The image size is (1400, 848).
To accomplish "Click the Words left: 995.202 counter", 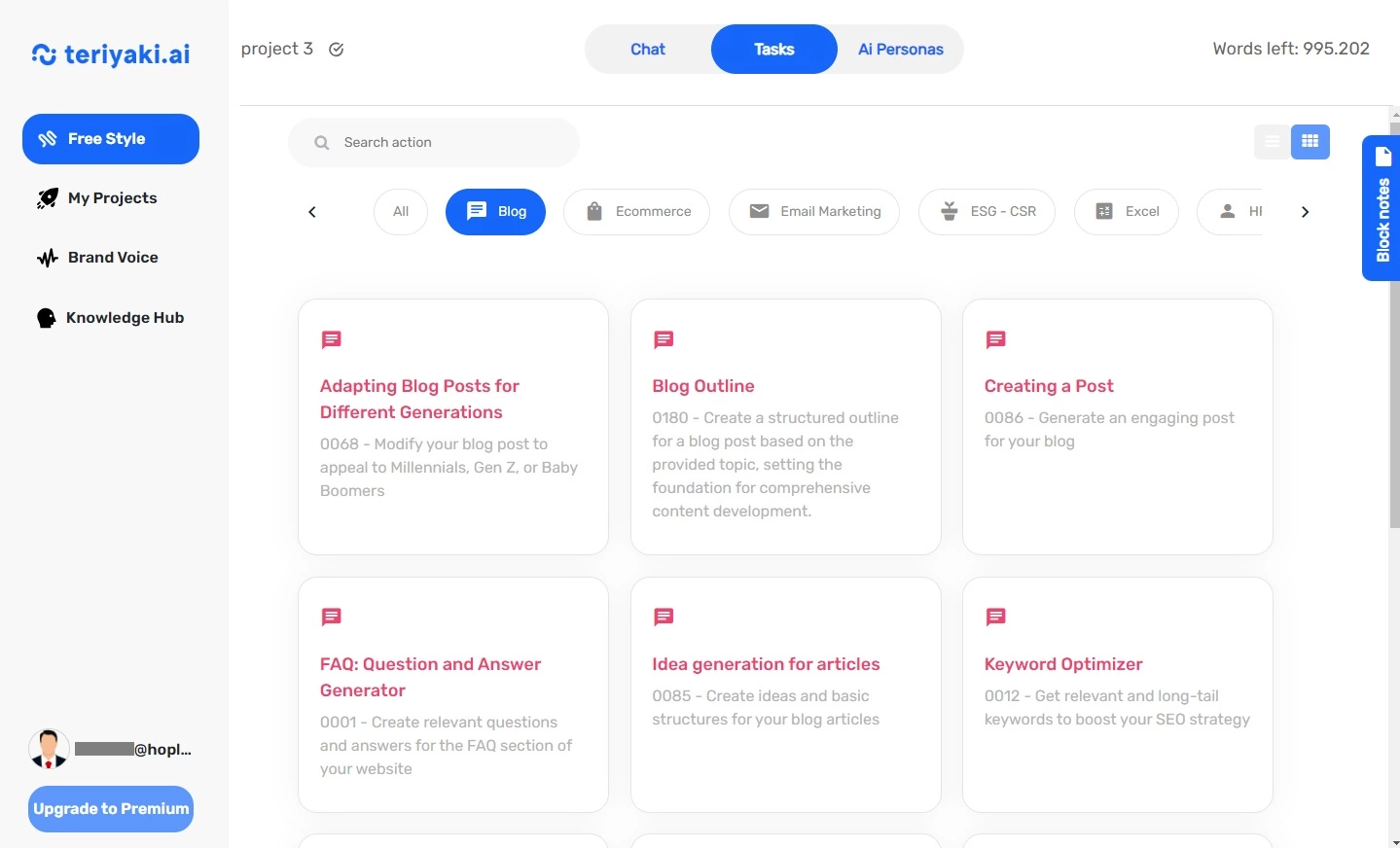I will [x=1291, y=49].
